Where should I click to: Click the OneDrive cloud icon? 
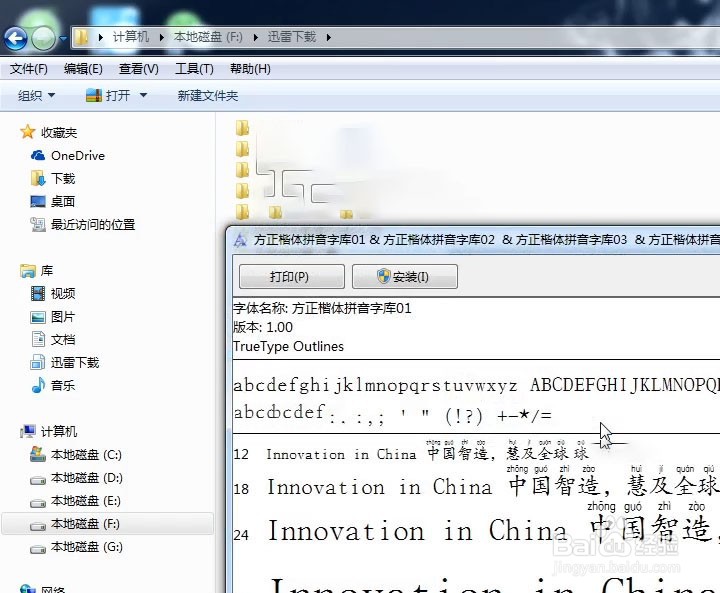pyautogui.click(x=38, y=156)
